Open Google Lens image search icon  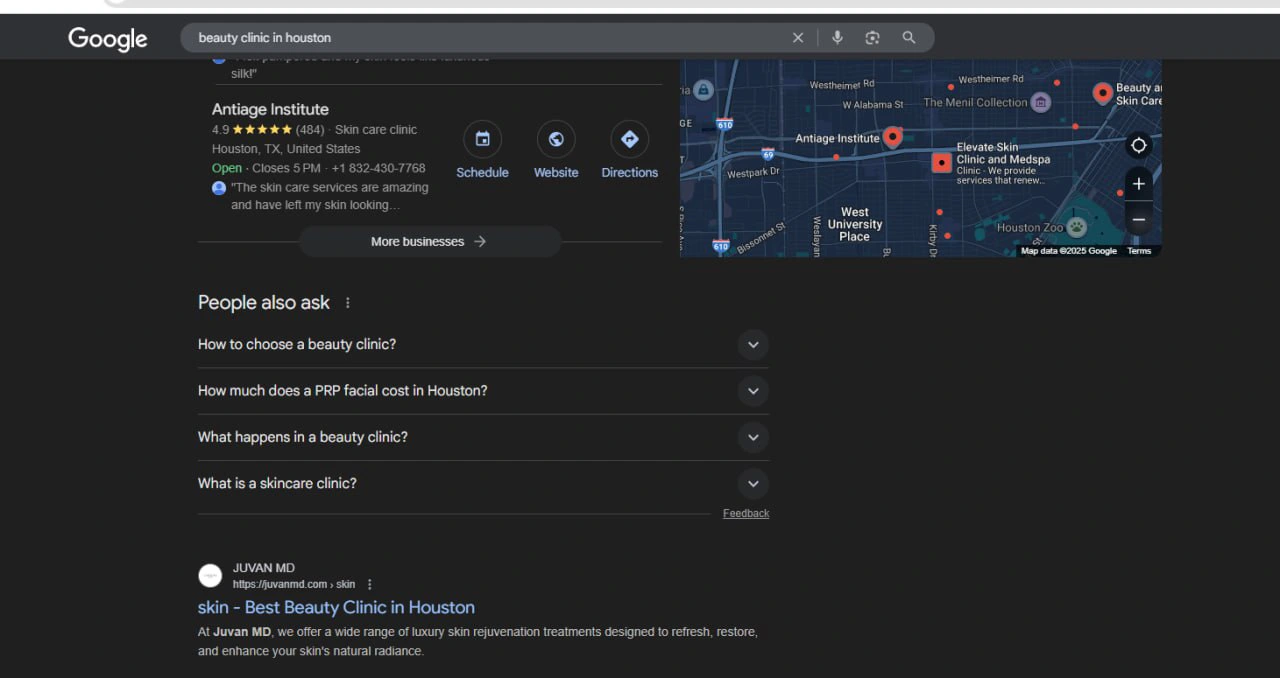(x=872, y=38)
